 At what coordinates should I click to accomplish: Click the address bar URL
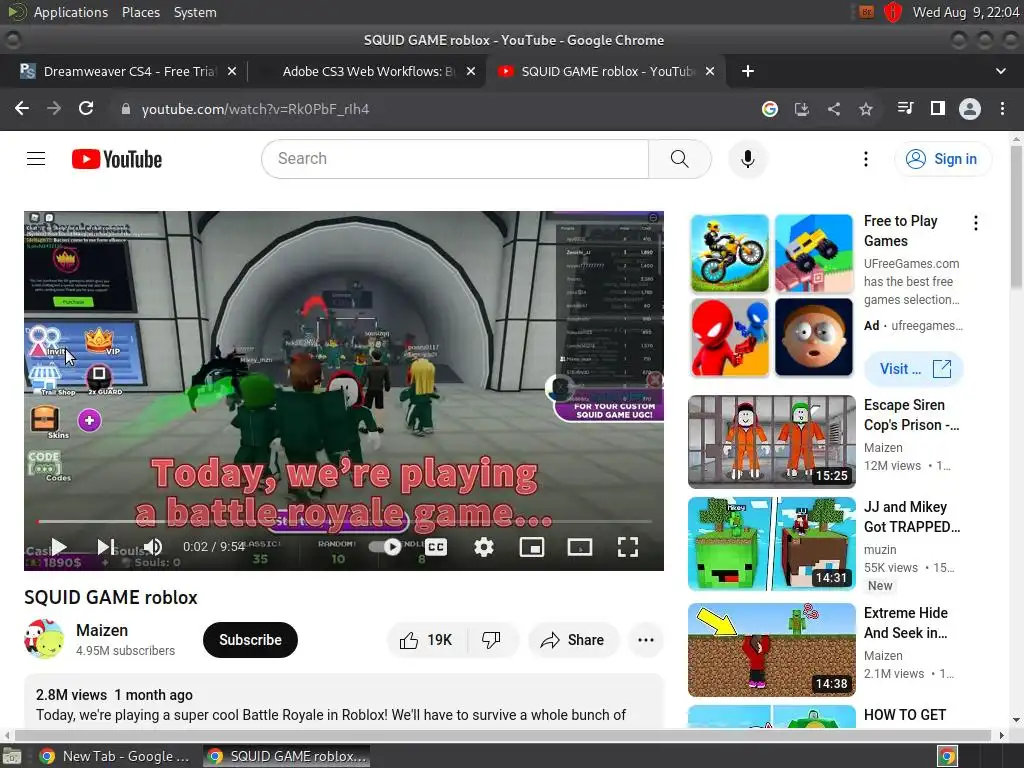(255, 109)
